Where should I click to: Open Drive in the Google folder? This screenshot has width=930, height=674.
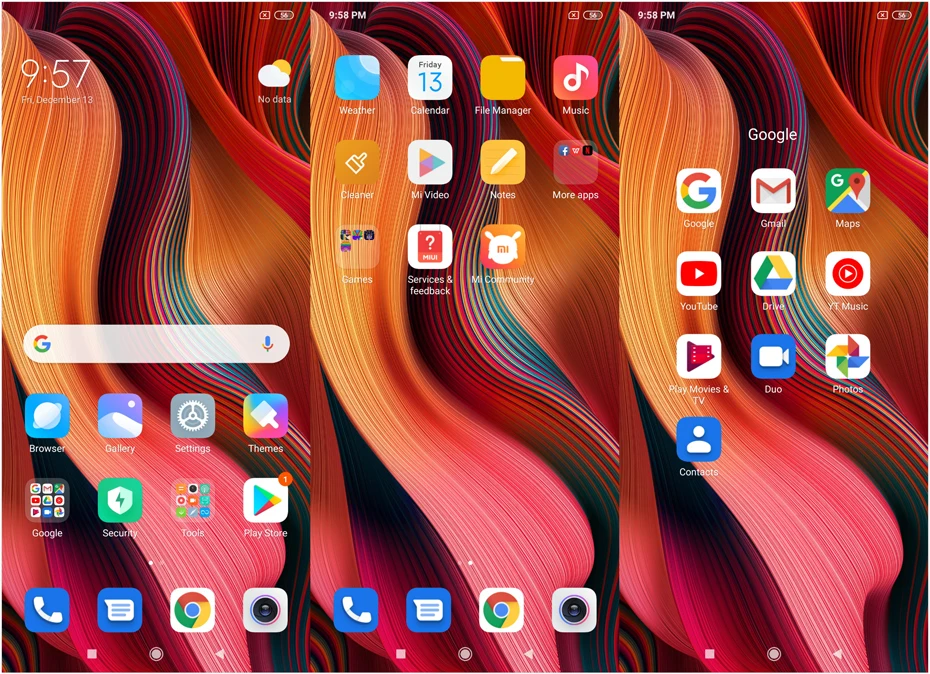[x=773, y=274]
